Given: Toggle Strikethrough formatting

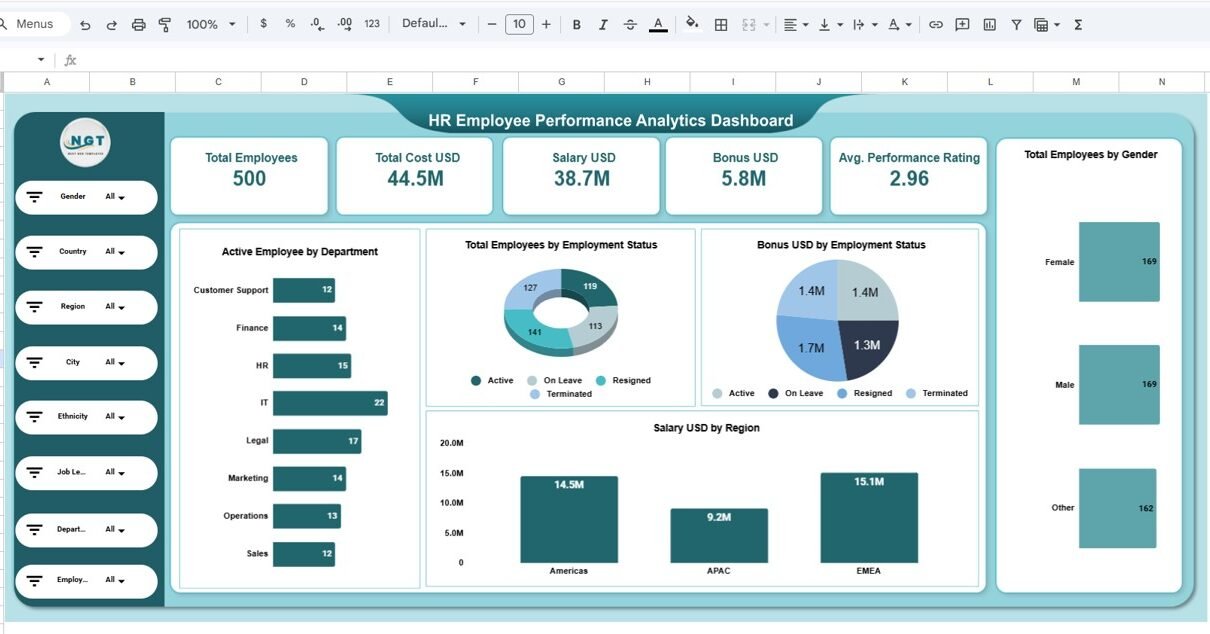Looking at the screenshot, I should tap(630, 24).
